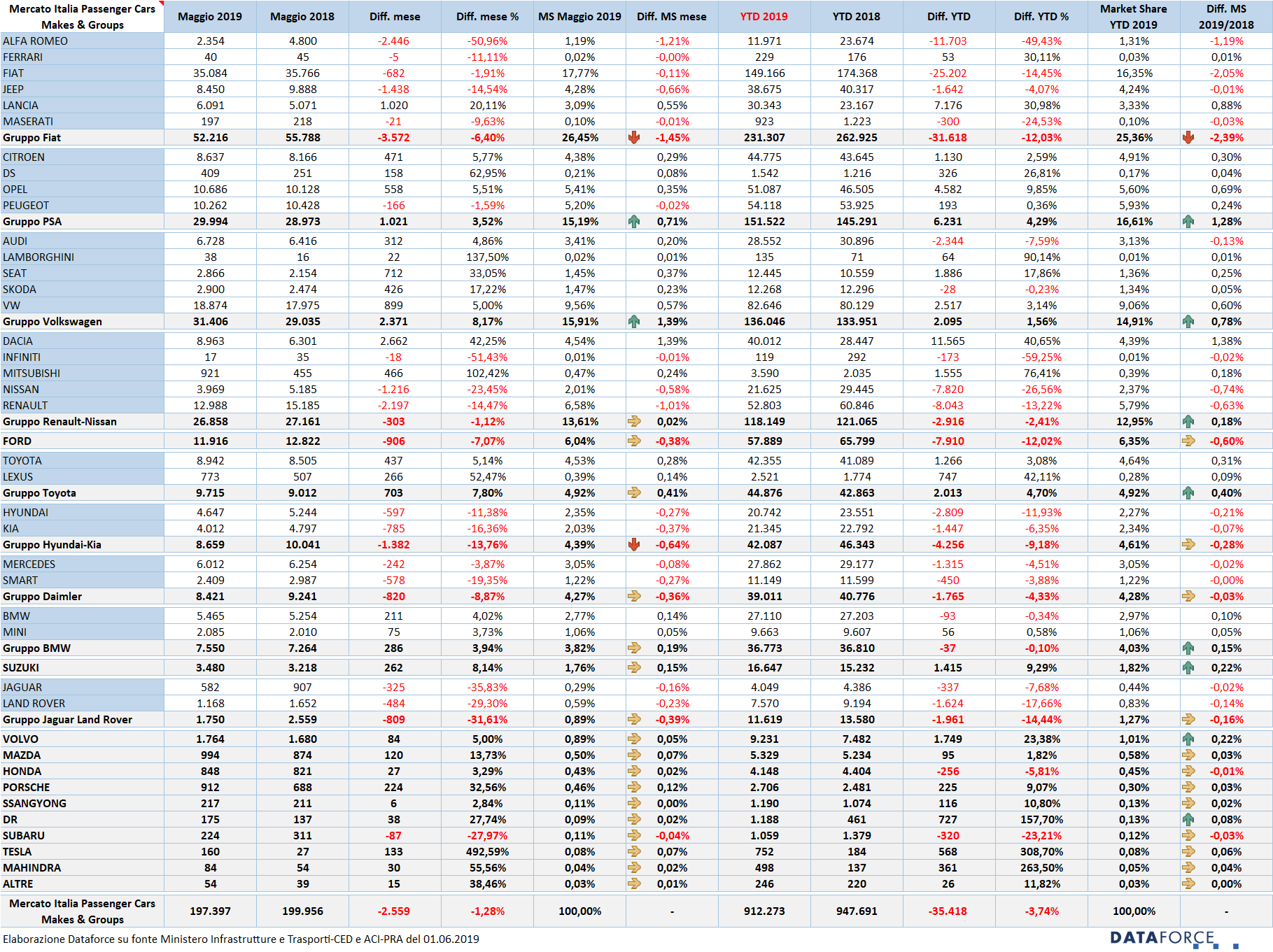Click the DATAFORCE logo
Viewport: 1273px width, 952px height.
coord(1174,938)
